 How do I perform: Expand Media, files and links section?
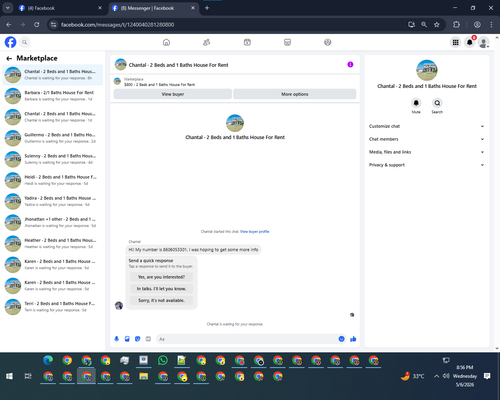click(x=427, y=152)
